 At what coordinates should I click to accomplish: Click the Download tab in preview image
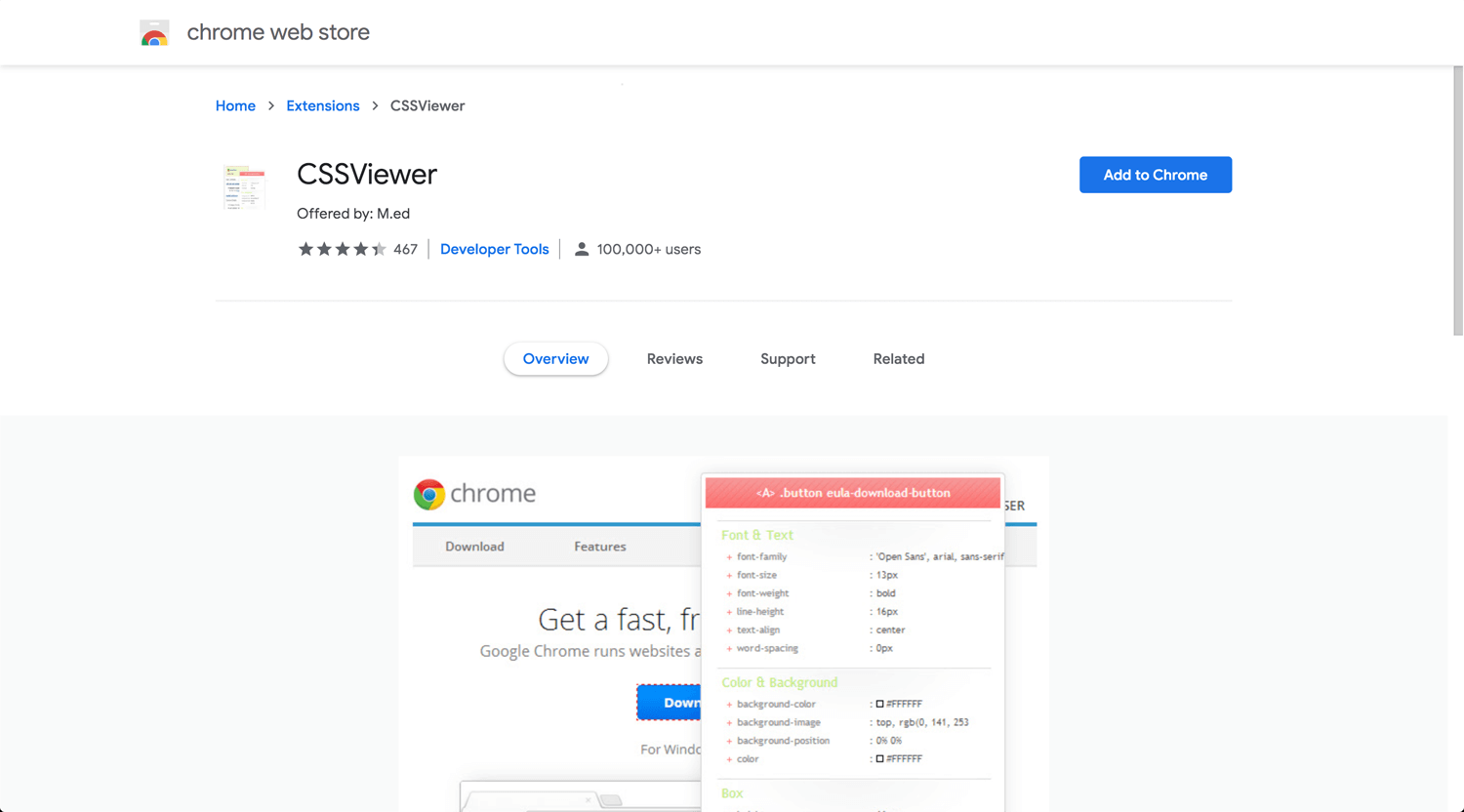pos(474,547)
